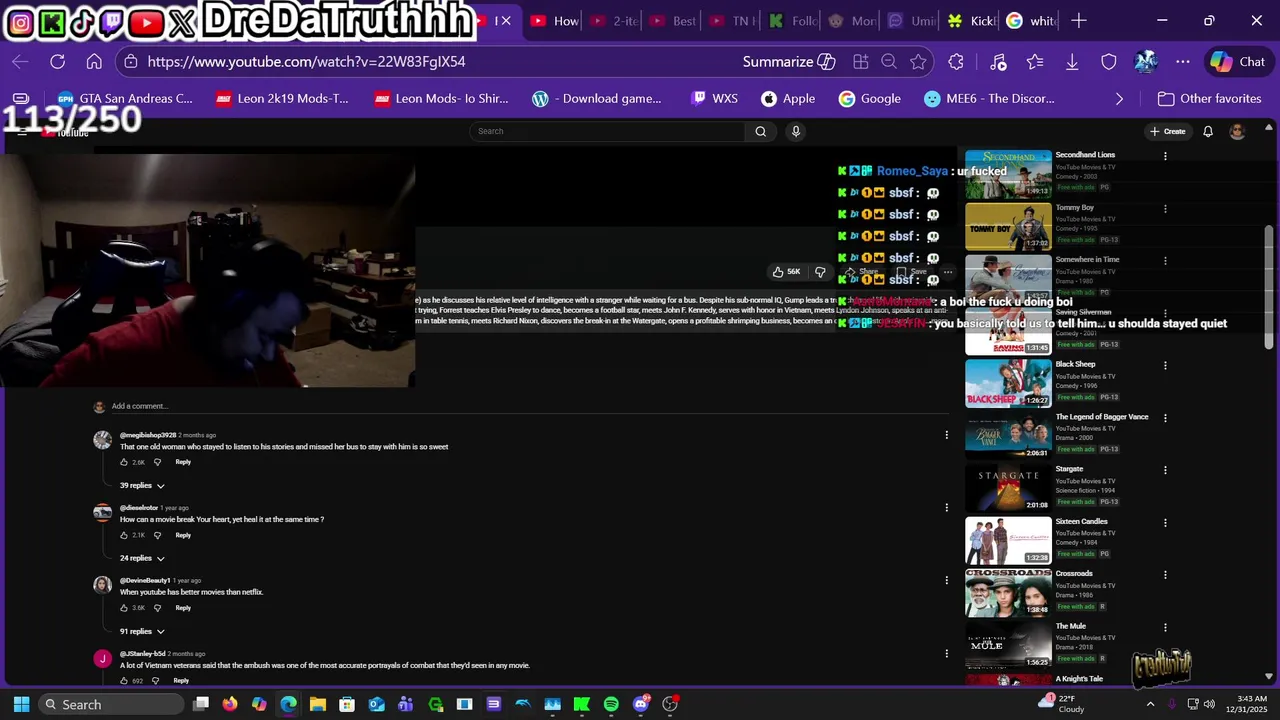
Task: Dislike the video with thumbs-down button
Action: 820,272
